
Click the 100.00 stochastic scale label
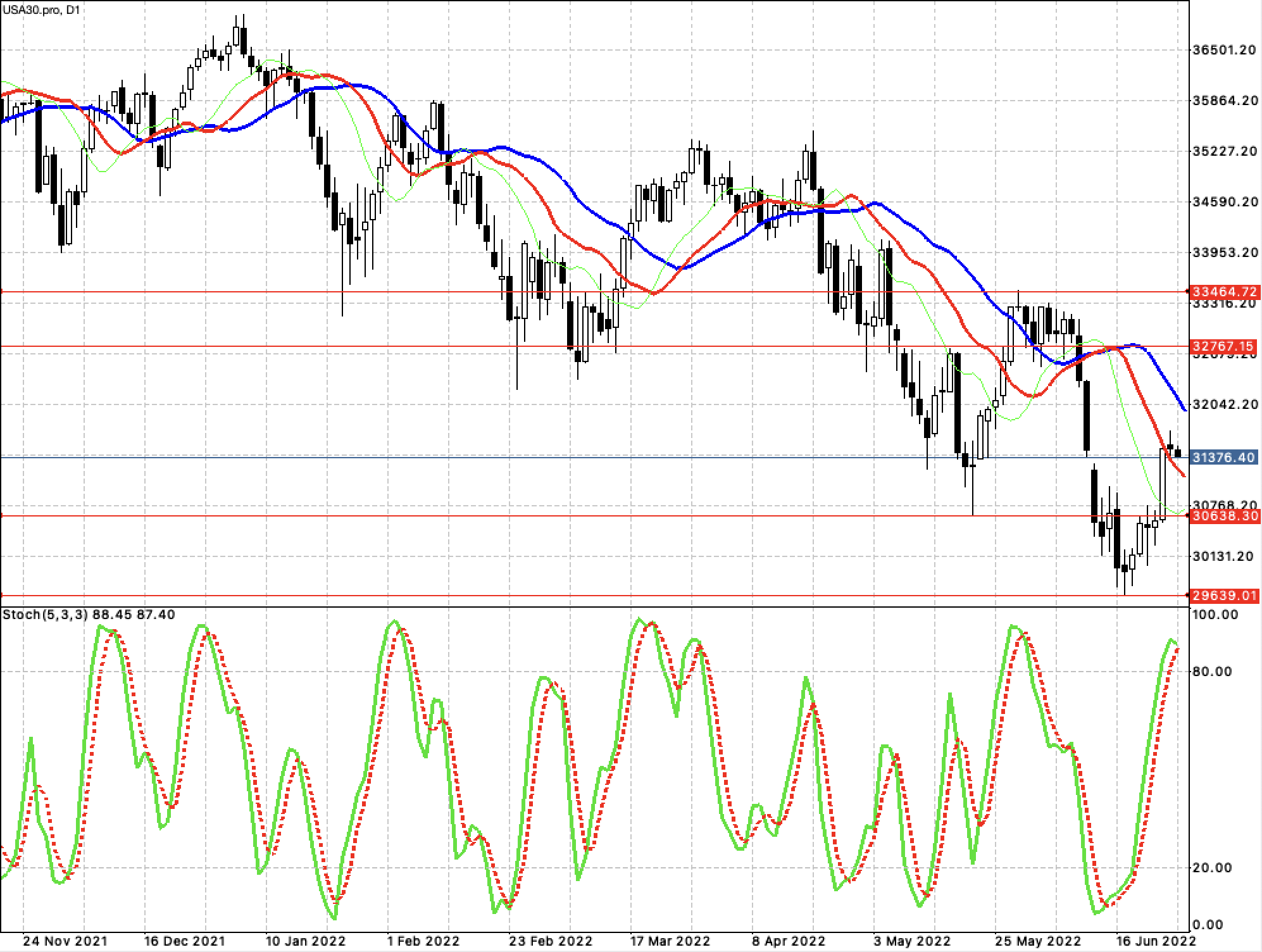(x=1215, y=615)
